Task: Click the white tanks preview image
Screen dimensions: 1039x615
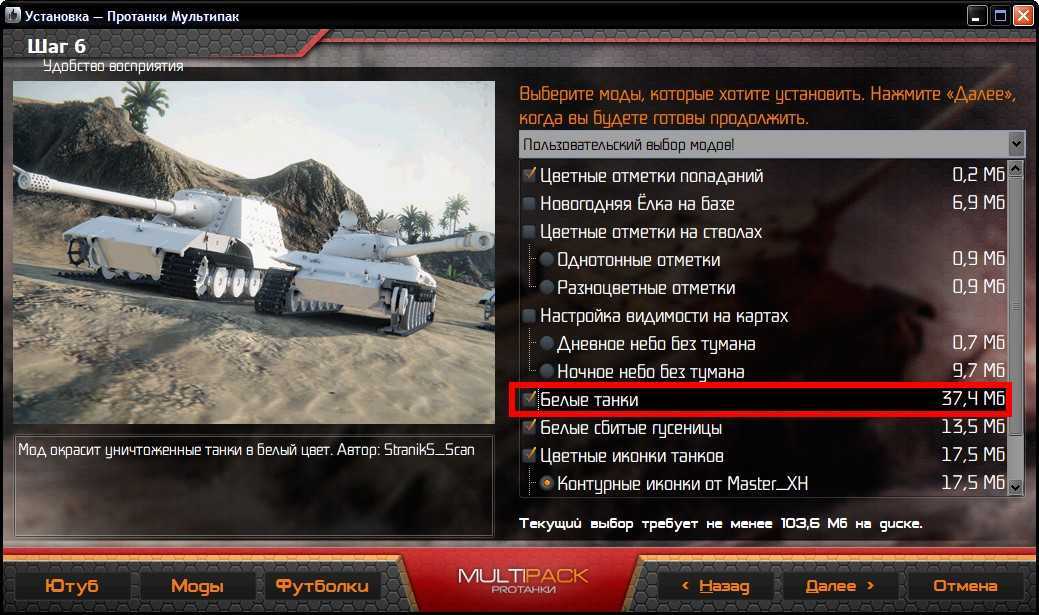Action: pos(254,252)
